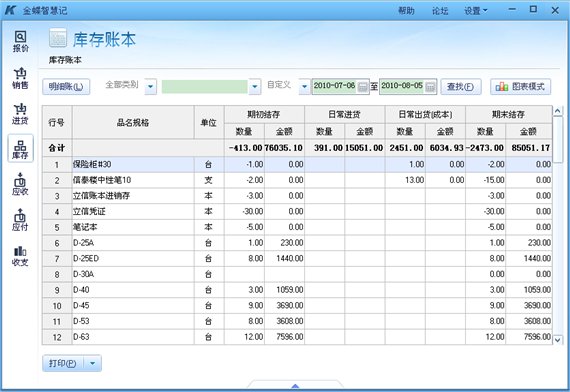The height and width of the screenshot is (392, 570).
Task: Click the end date field 2010-08-05
Action: [x=402, y=86]
